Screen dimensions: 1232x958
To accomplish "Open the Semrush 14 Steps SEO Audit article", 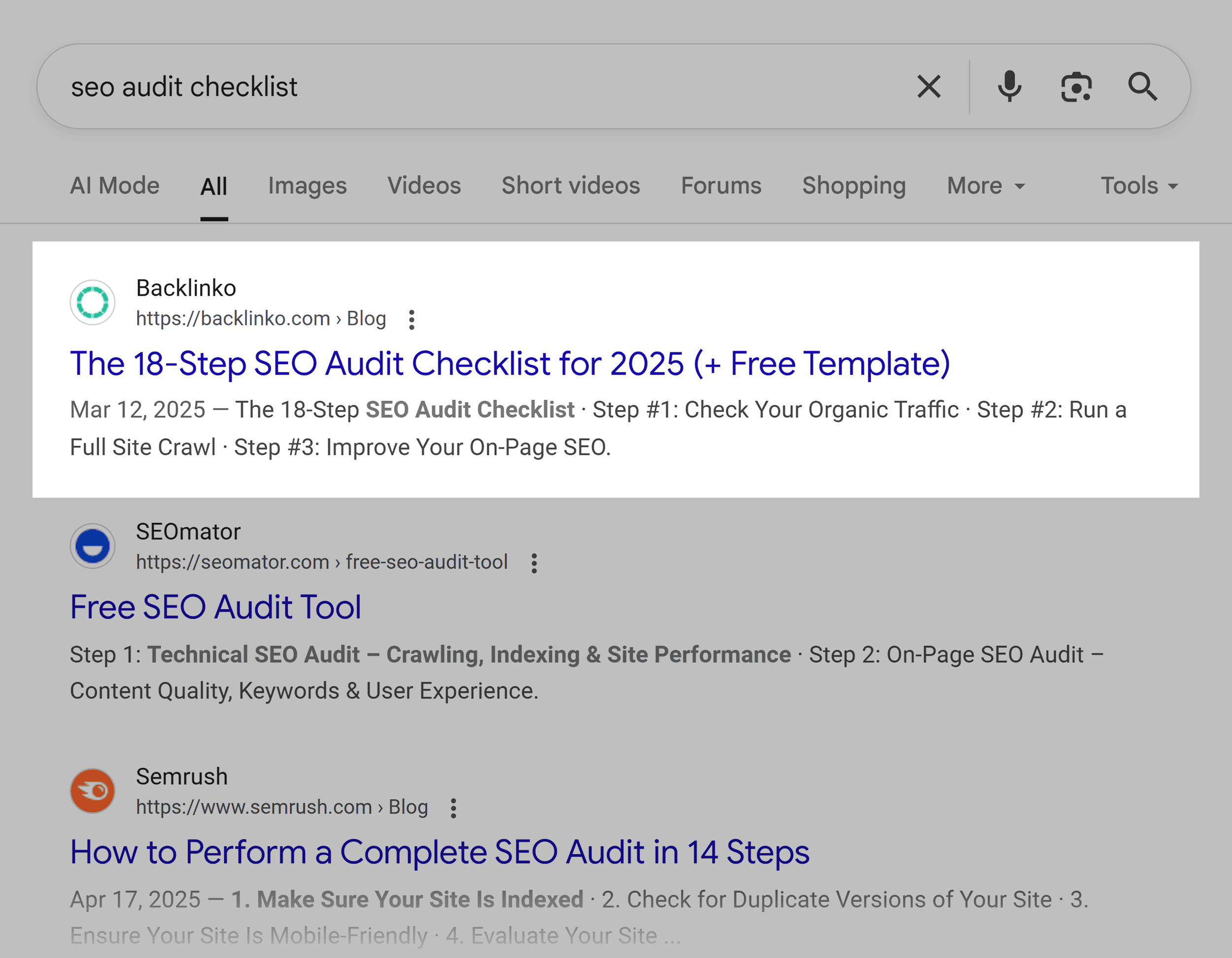I will [440, 853].
